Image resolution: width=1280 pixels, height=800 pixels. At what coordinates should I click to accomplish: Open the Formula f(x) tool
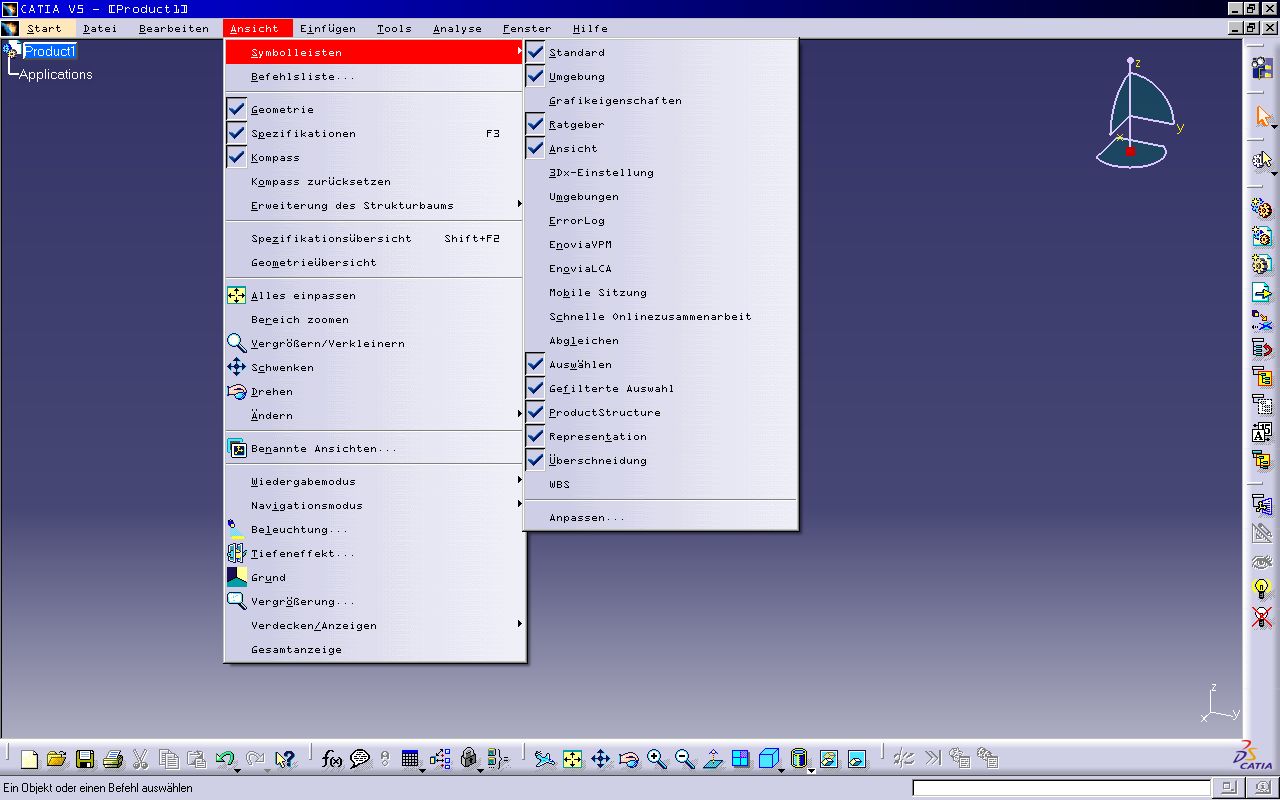click(x=332, y=759)
